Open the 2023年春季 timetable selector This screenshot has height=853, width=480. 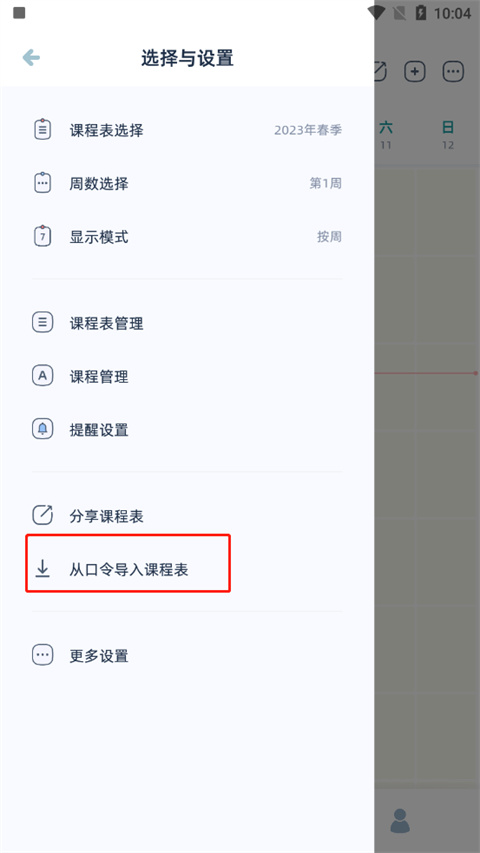point(308,130)
